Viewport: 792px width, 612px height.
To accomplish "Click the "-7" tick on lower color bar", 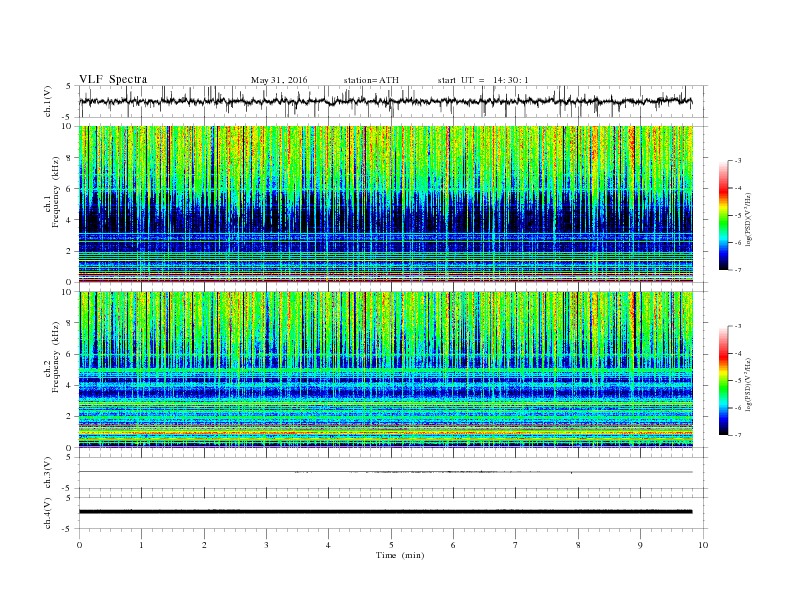I will [737, 435].
